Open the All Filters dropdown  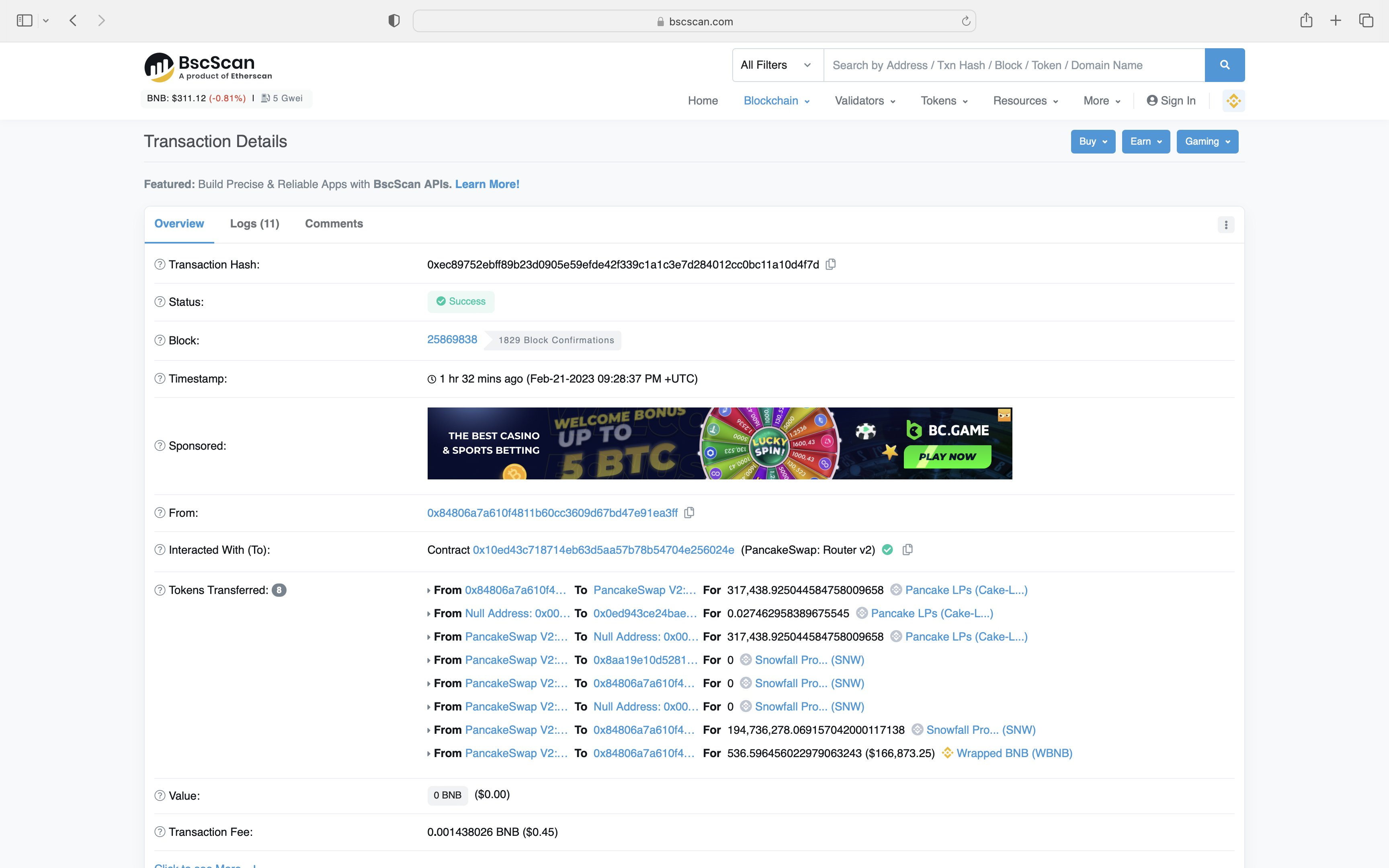[778, 65]
